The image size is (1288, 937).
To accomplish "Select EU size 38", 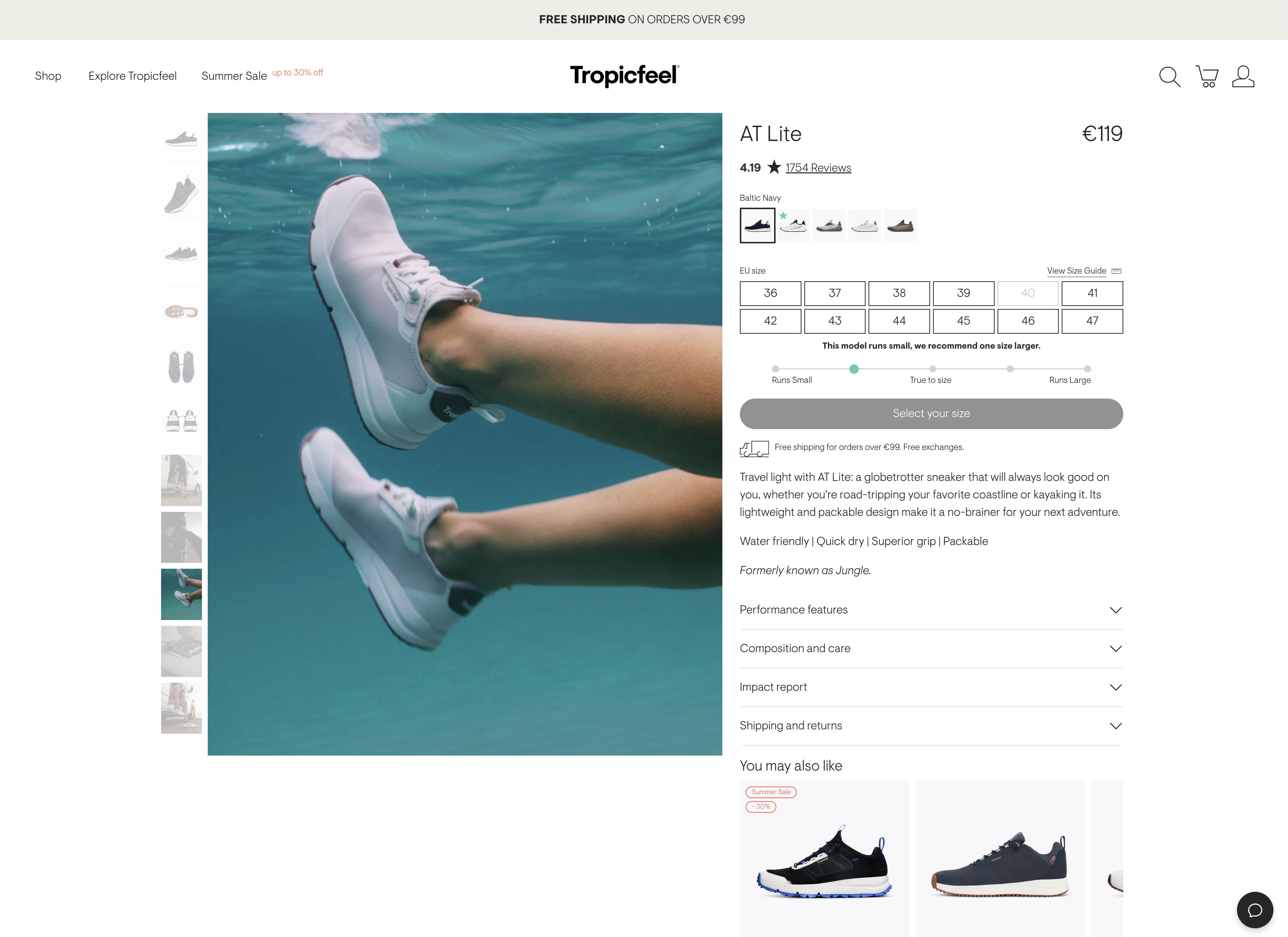I will click(898, 293).
